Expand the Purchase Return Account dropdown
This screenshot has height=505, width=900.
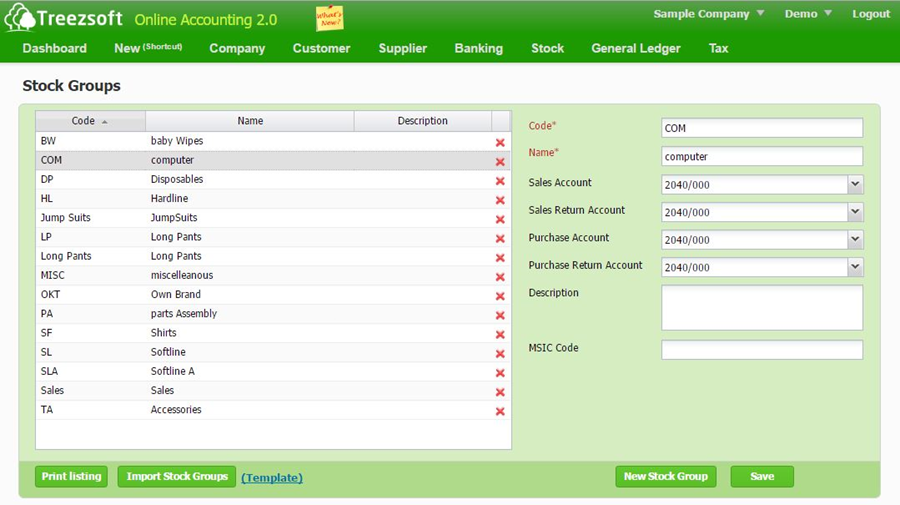[854, 267]
